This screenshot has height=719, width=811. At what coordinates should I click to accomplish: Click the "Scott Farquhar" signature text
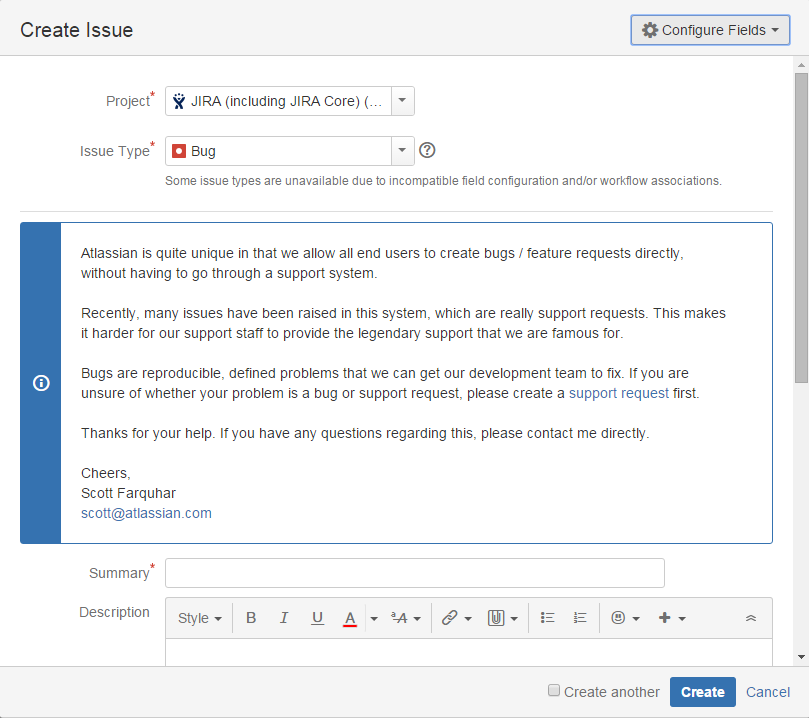pyautogui.click(x=128, y=493)
